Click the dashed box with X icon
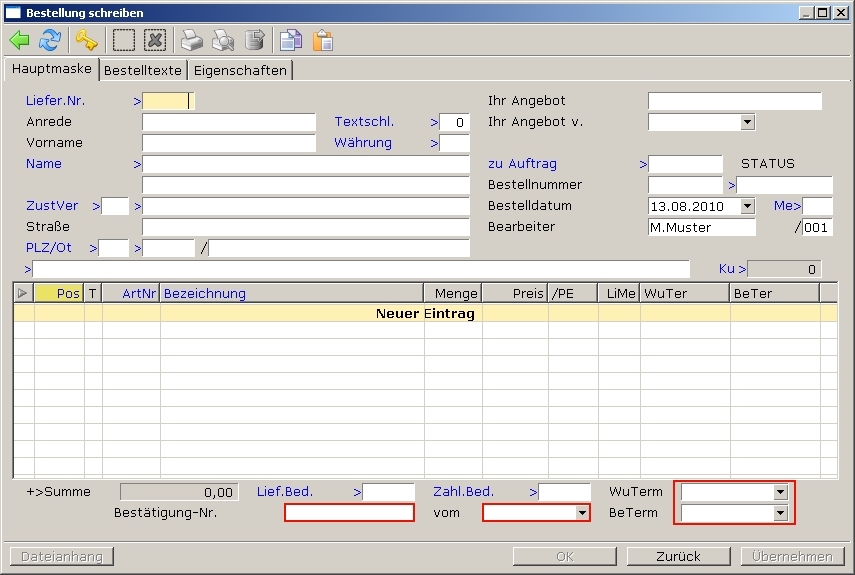This screenshot has height=575, width=855. coord(154,41)
